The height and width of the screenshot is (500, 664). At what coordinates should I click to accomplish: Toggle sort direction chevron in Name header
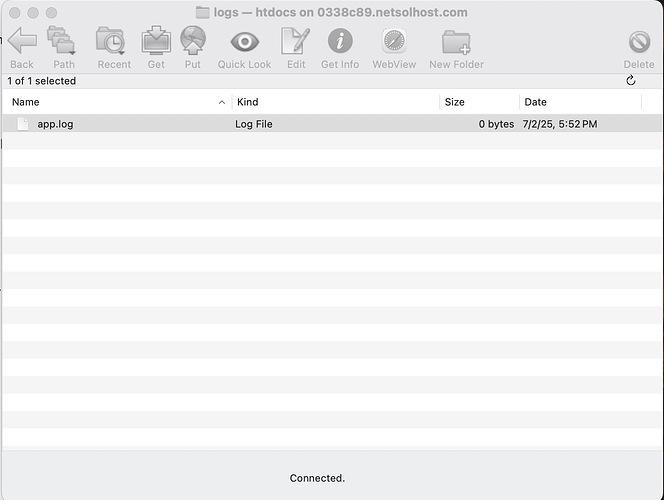coord(221,102)
